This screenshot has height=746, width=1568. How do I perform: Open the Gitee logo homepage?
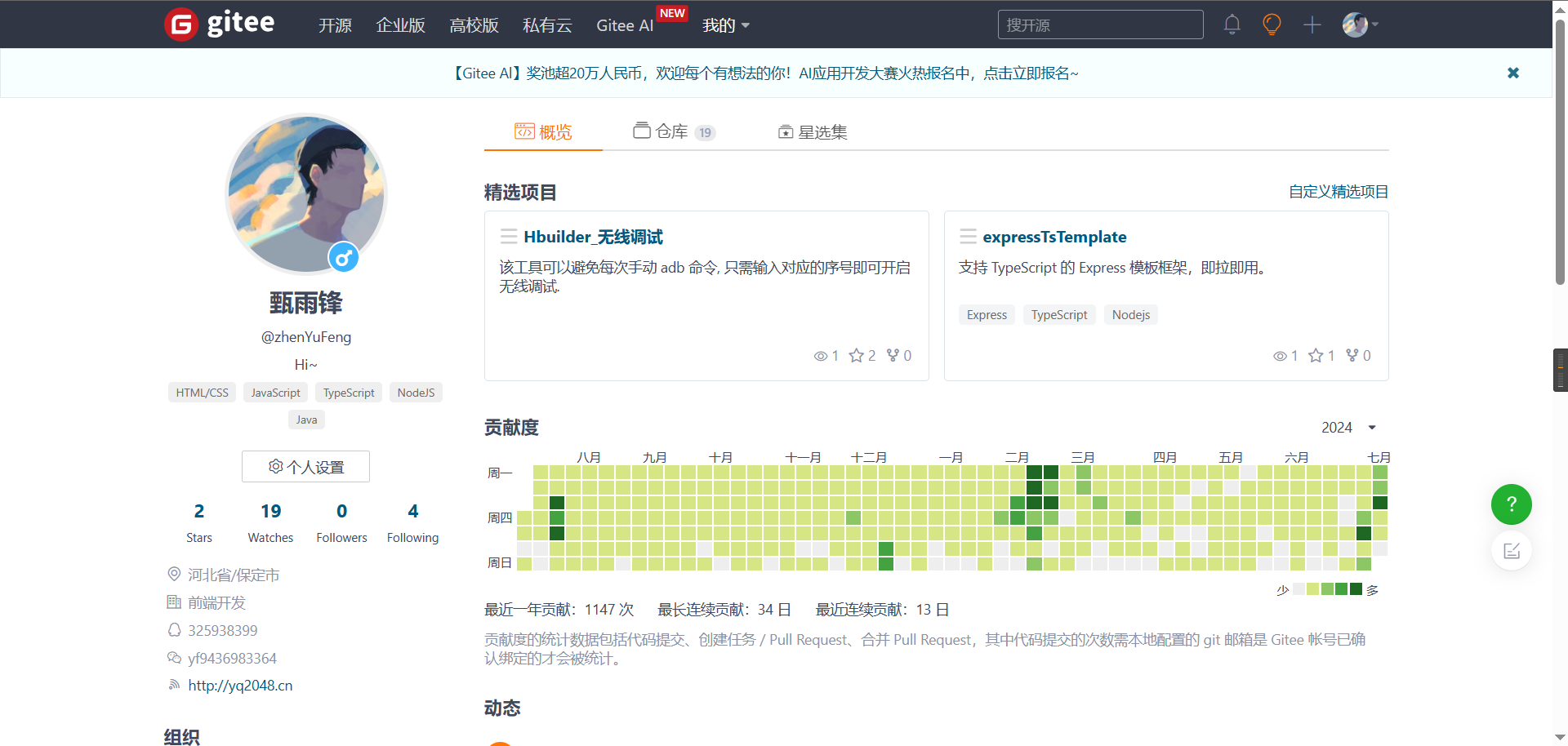[x=220, y=24]
